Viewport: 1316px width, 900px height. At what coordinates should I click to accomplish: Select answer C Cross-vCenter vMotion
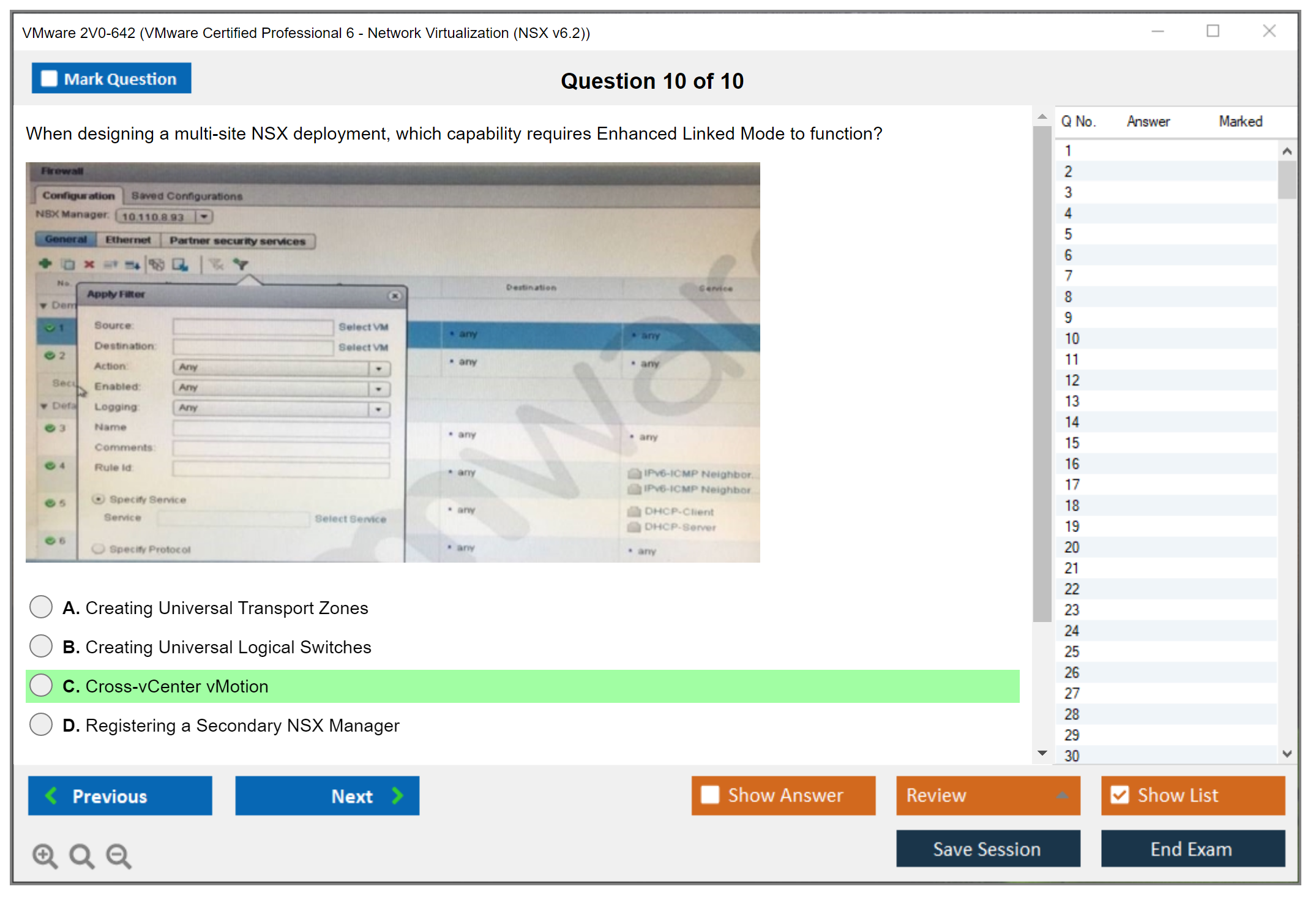(x=41, y=685)
